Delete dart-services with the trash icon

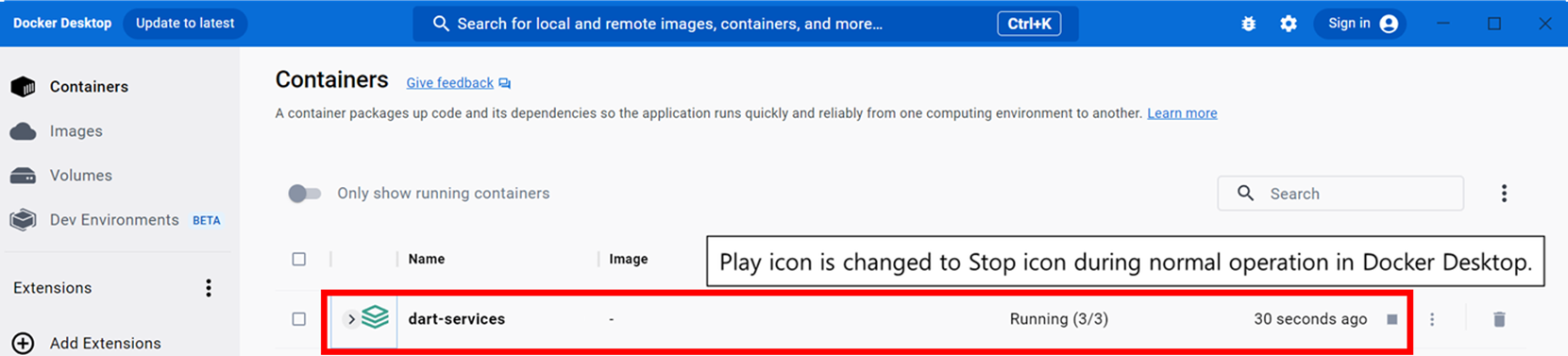click(1499, 319)
